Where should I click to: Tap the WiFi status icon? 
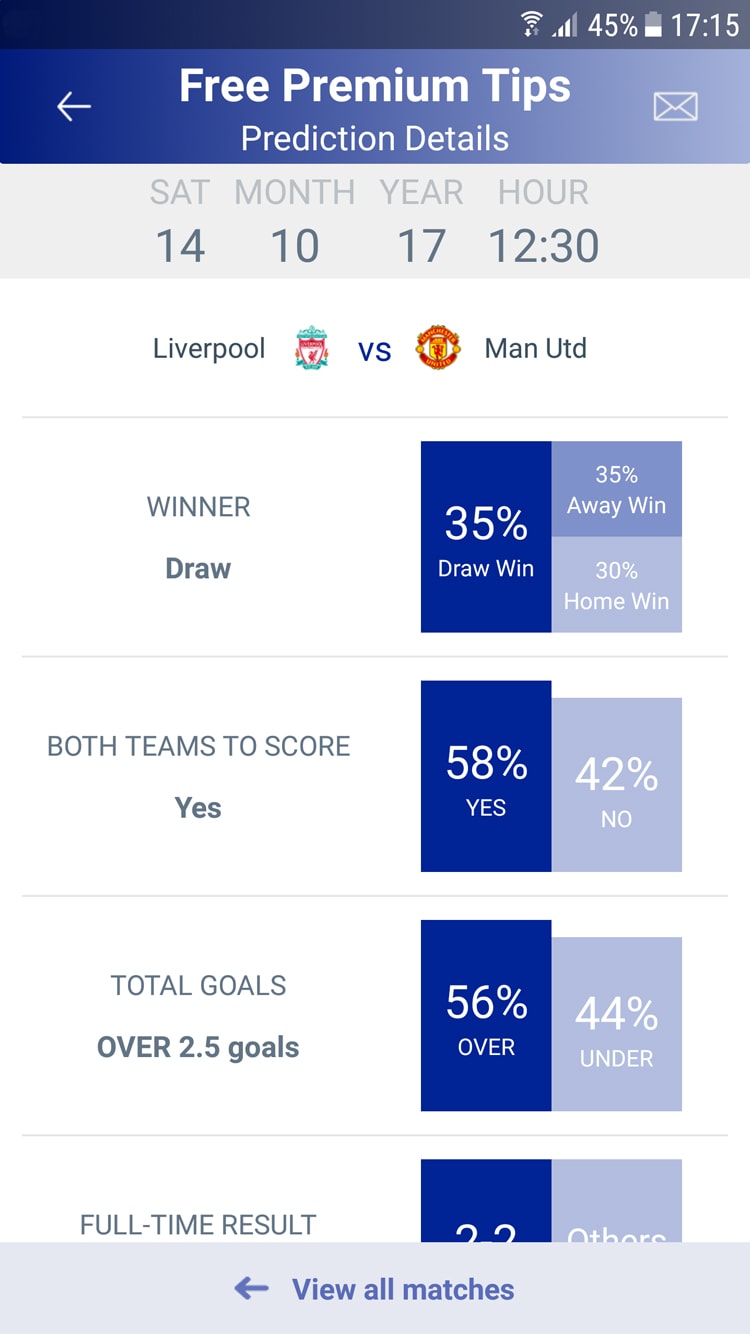532,24
